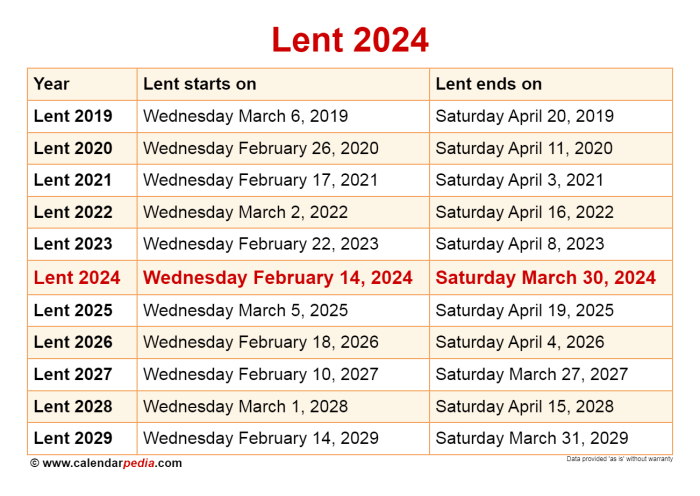The width and height of the screenshot is (700, 496).
Task: Select the Lent 2021 row label
Action: [x=72, y=180]
